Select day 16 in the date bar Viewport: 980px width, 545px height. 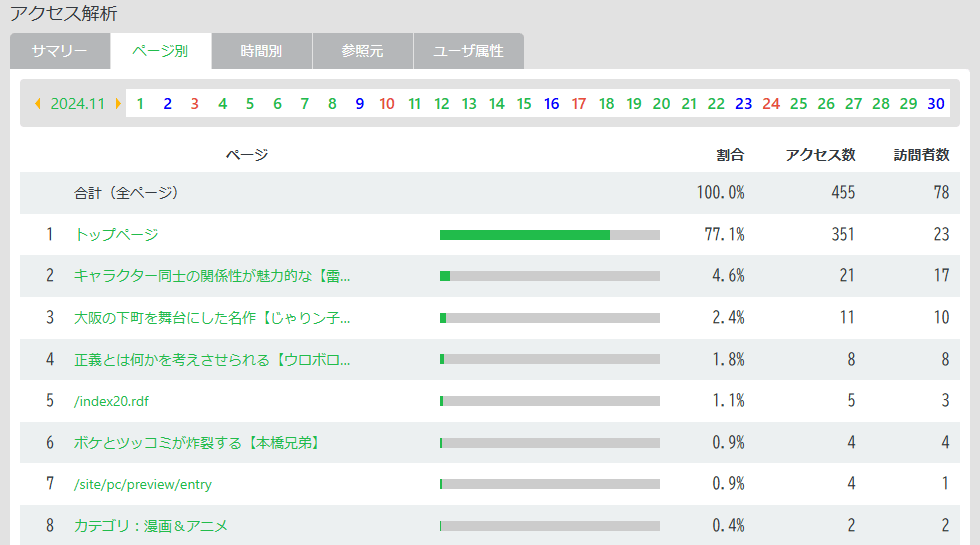(x=551, y=104)
